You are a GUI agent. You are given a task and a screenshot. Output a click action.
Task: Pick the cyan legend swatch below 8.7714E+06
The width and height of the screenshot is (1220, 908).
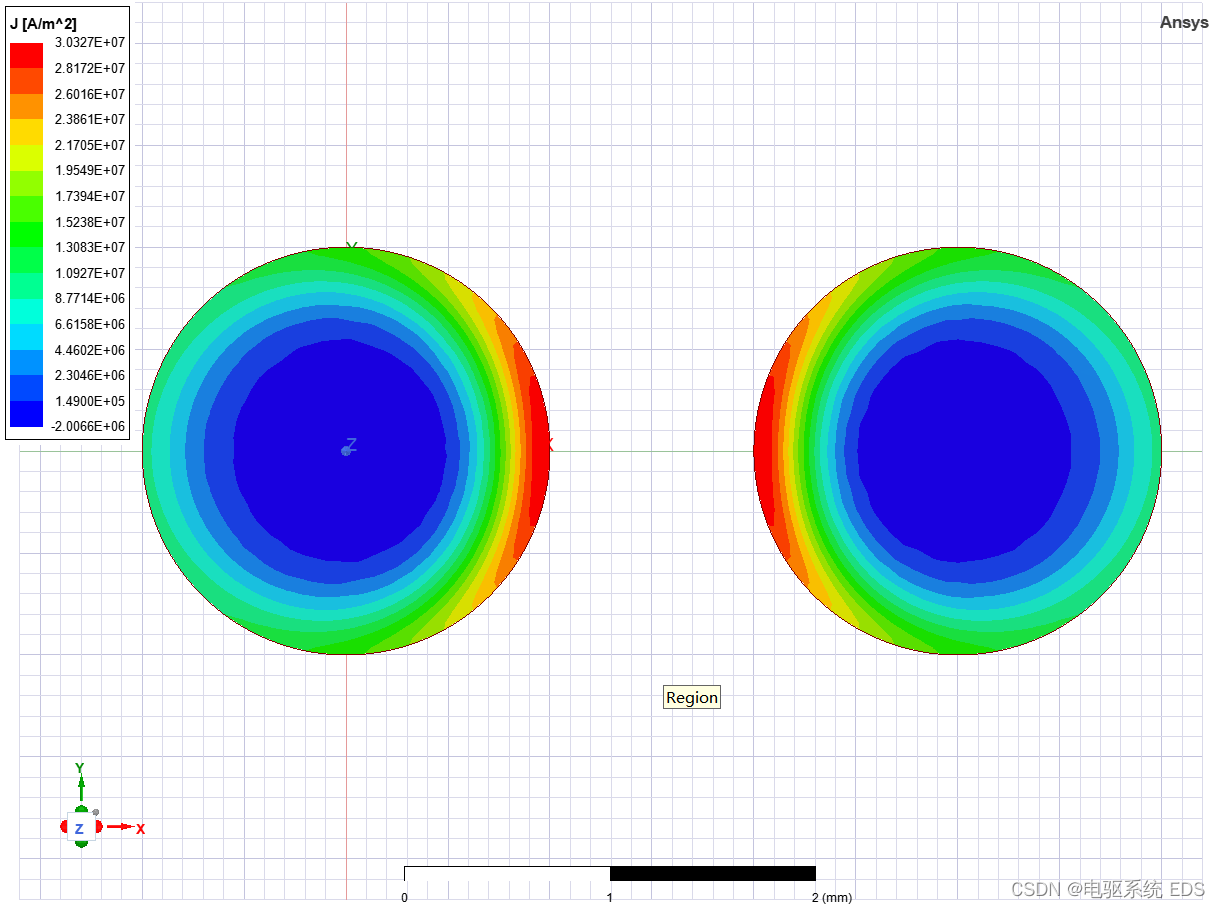coord(27,312)
